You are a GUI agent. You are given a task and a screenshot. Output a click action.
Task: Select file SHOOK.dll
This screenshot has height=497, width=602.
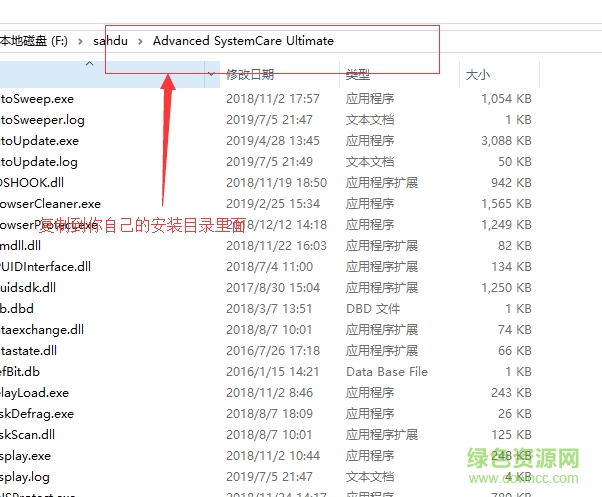click(32, 183)
